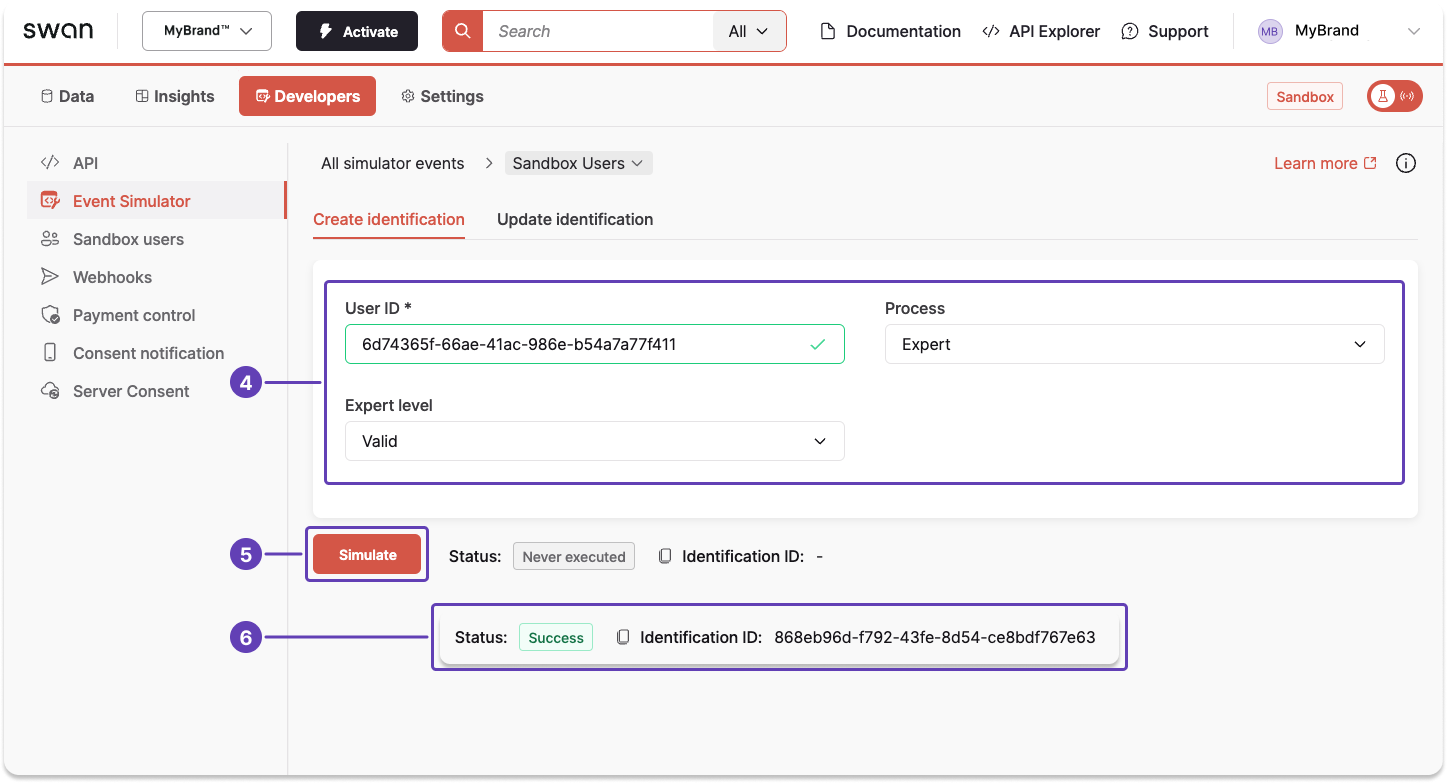This screenshot has width=1447, height=783.
Task: Open the Expert level dropdown showing Valid
Action: coord(594,441)
